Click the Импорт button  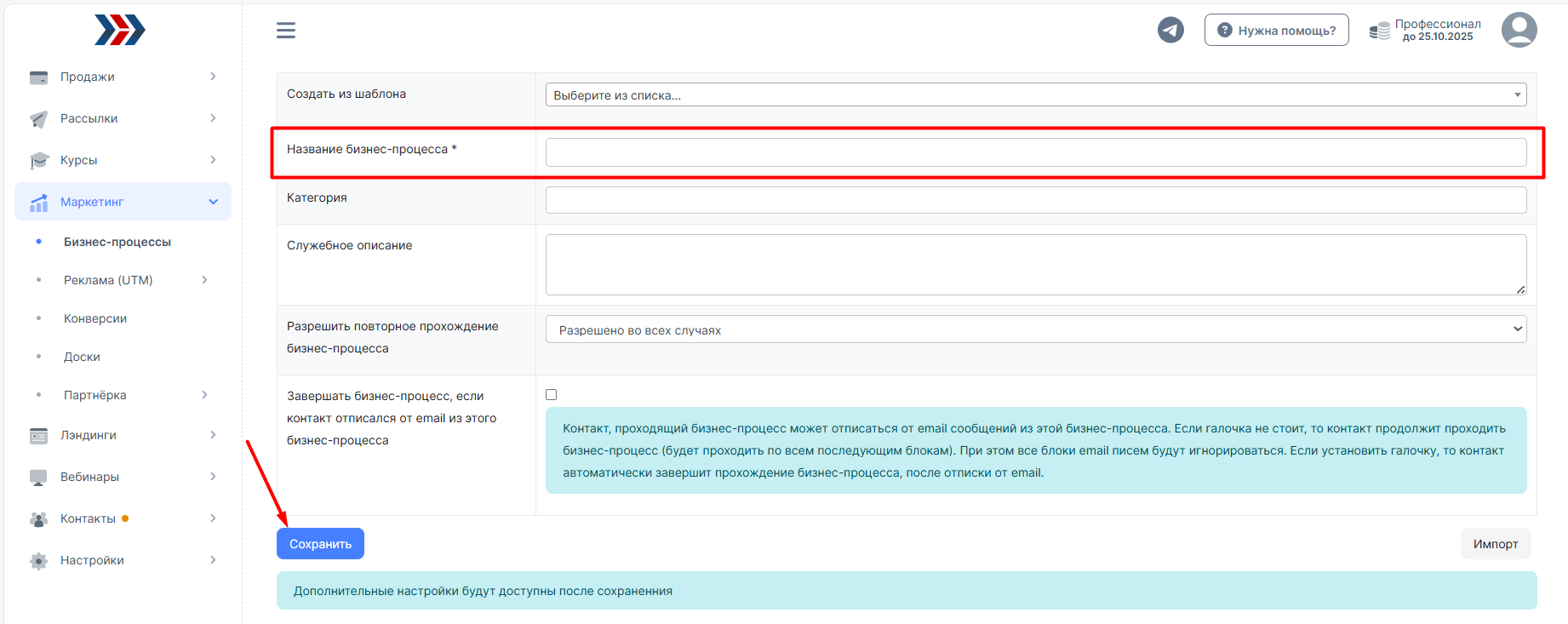[1496, 544]
